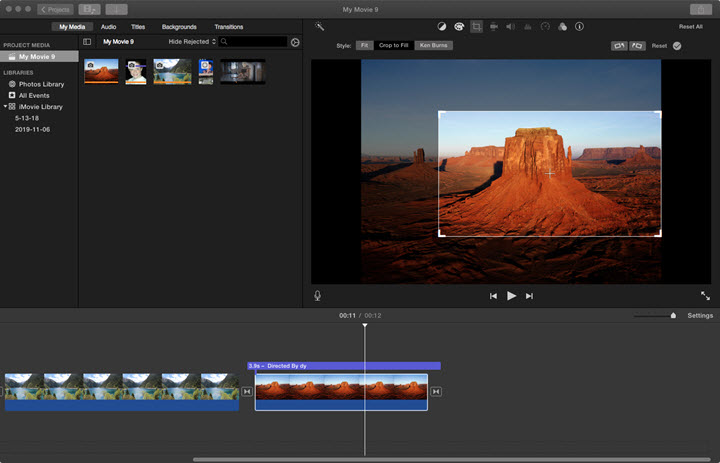Select the Ken Burns crop style
The width and height of the screenshot is (720, 463).
tap(433, 46)
